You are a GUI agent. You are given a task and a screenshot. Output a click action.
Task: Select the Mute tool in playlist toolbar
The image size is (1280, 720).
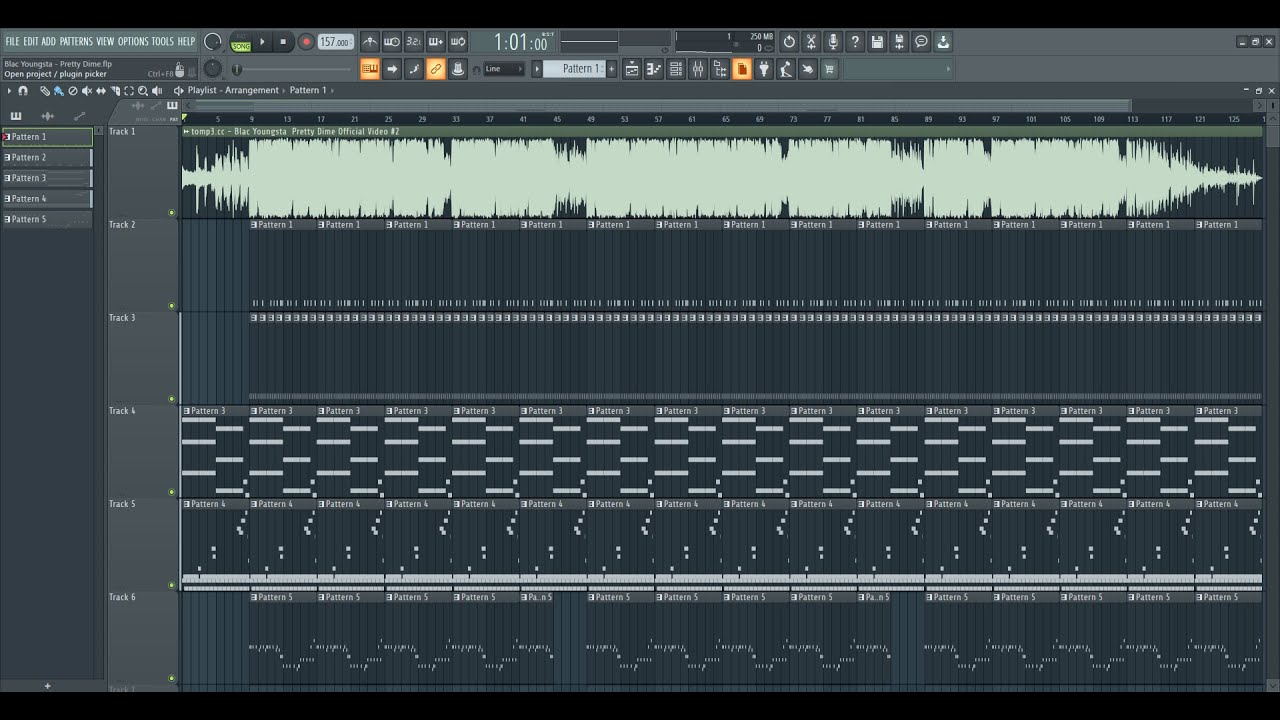click(87, 91)
